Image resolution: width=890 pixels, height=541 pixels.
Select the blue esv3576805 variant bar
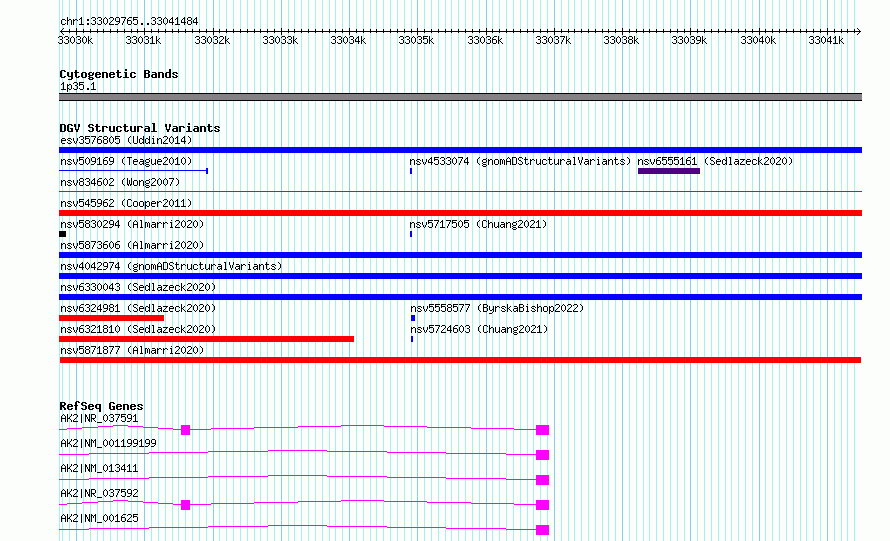[x=460, y=150]
